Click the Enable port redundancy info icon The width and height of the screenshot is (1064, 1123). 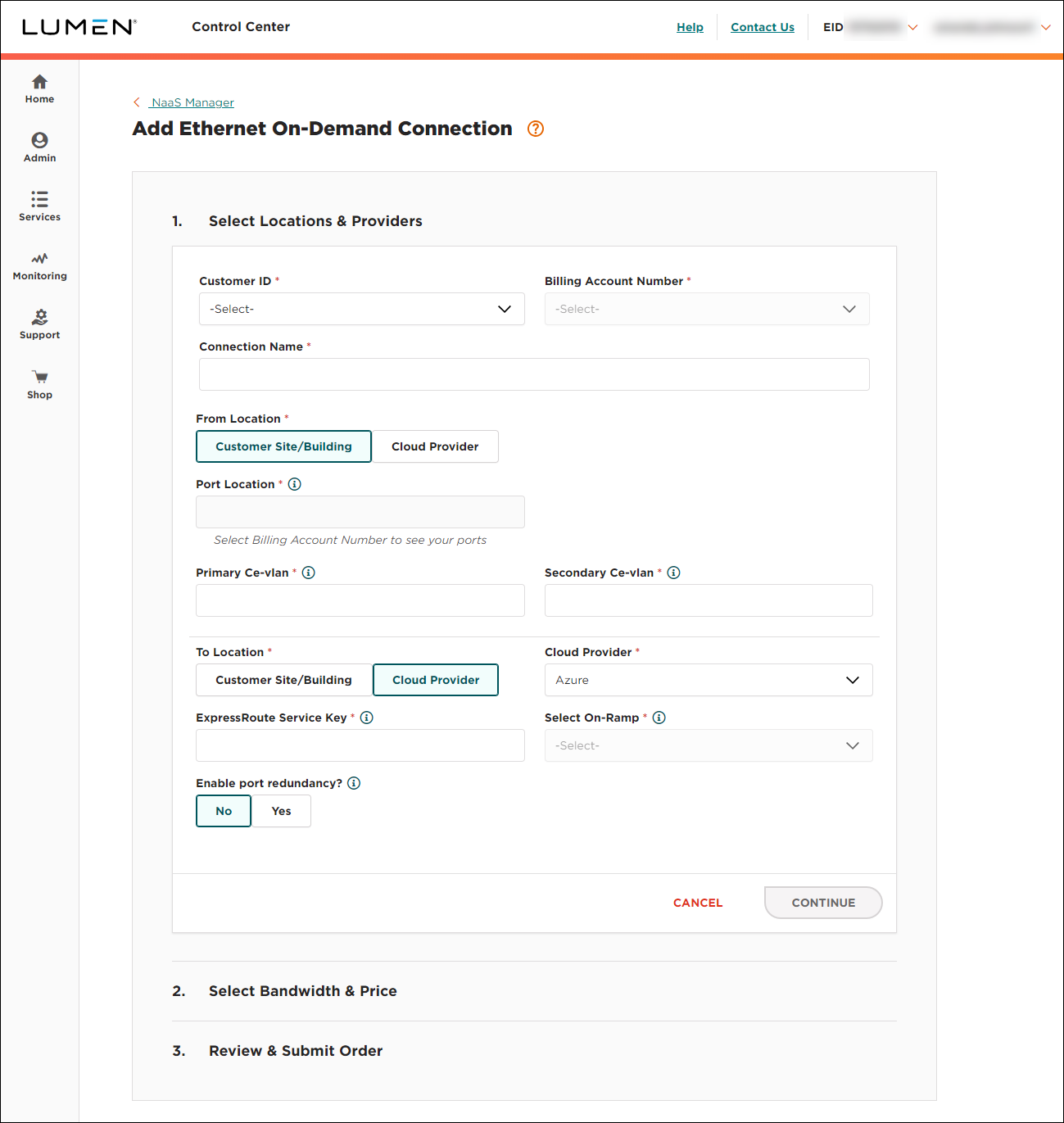(354, 783)
